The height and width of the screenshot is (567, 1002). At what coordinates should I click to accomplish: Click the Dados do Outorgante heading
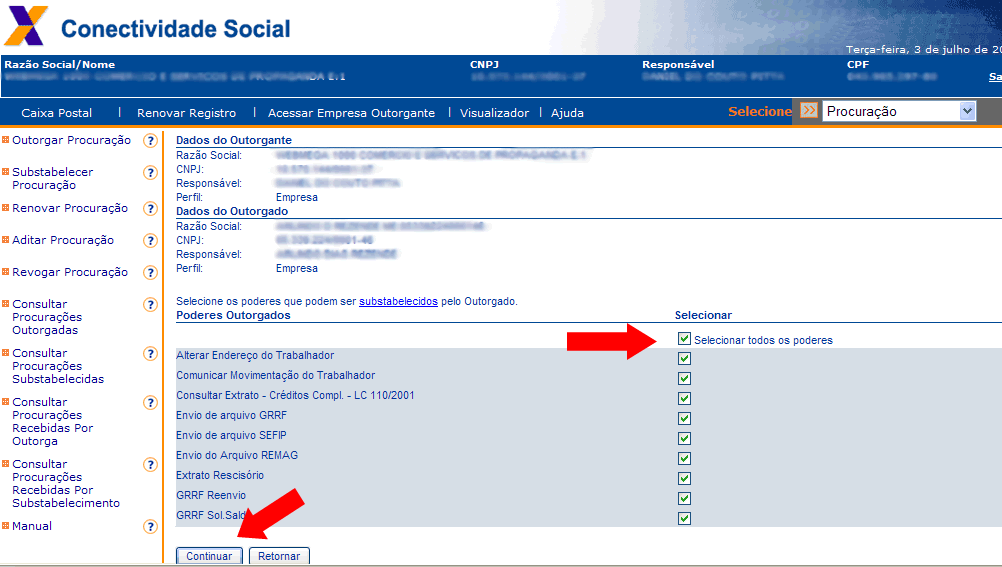234,140
